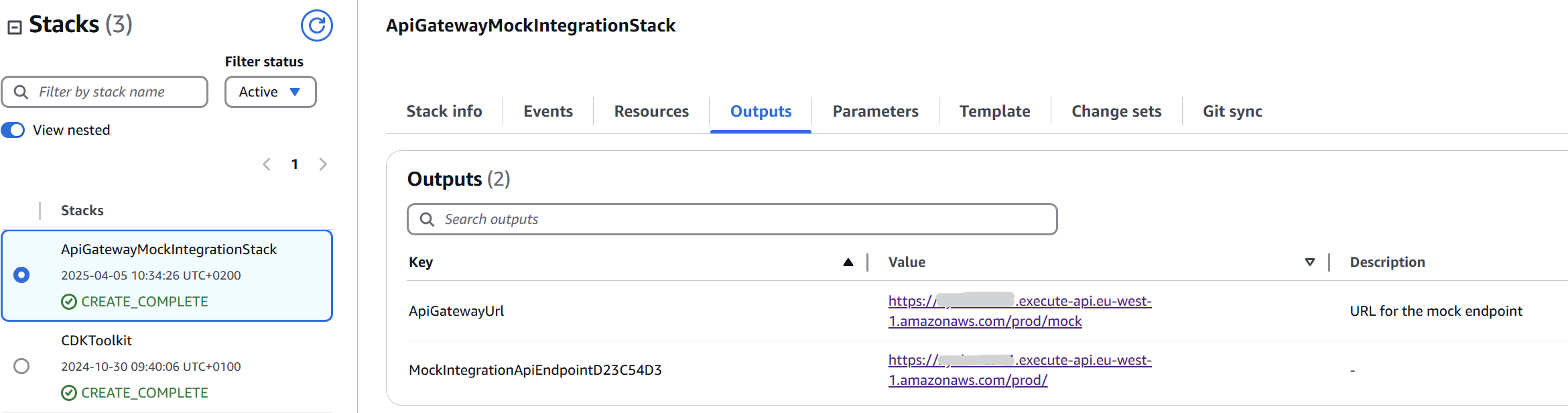
Task: Open the MockIntegrationApiEndpoint prod link
Action: point(1020,370)
